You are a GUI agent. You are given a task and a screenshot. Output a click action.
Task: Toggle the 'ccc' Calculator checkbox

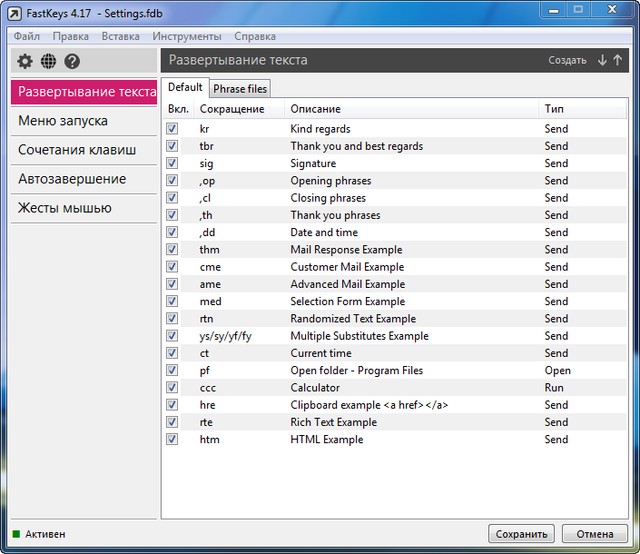pos(172,388)
